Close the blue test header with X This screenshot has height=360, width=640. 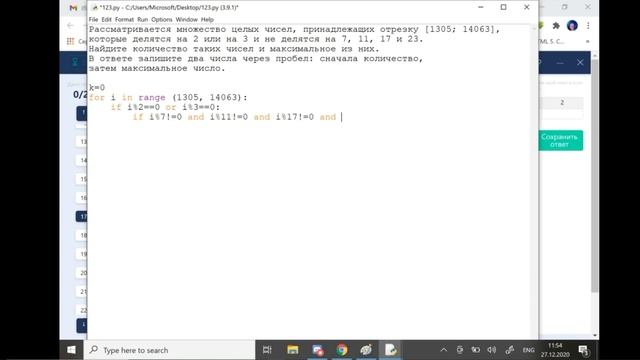(580, 62)
